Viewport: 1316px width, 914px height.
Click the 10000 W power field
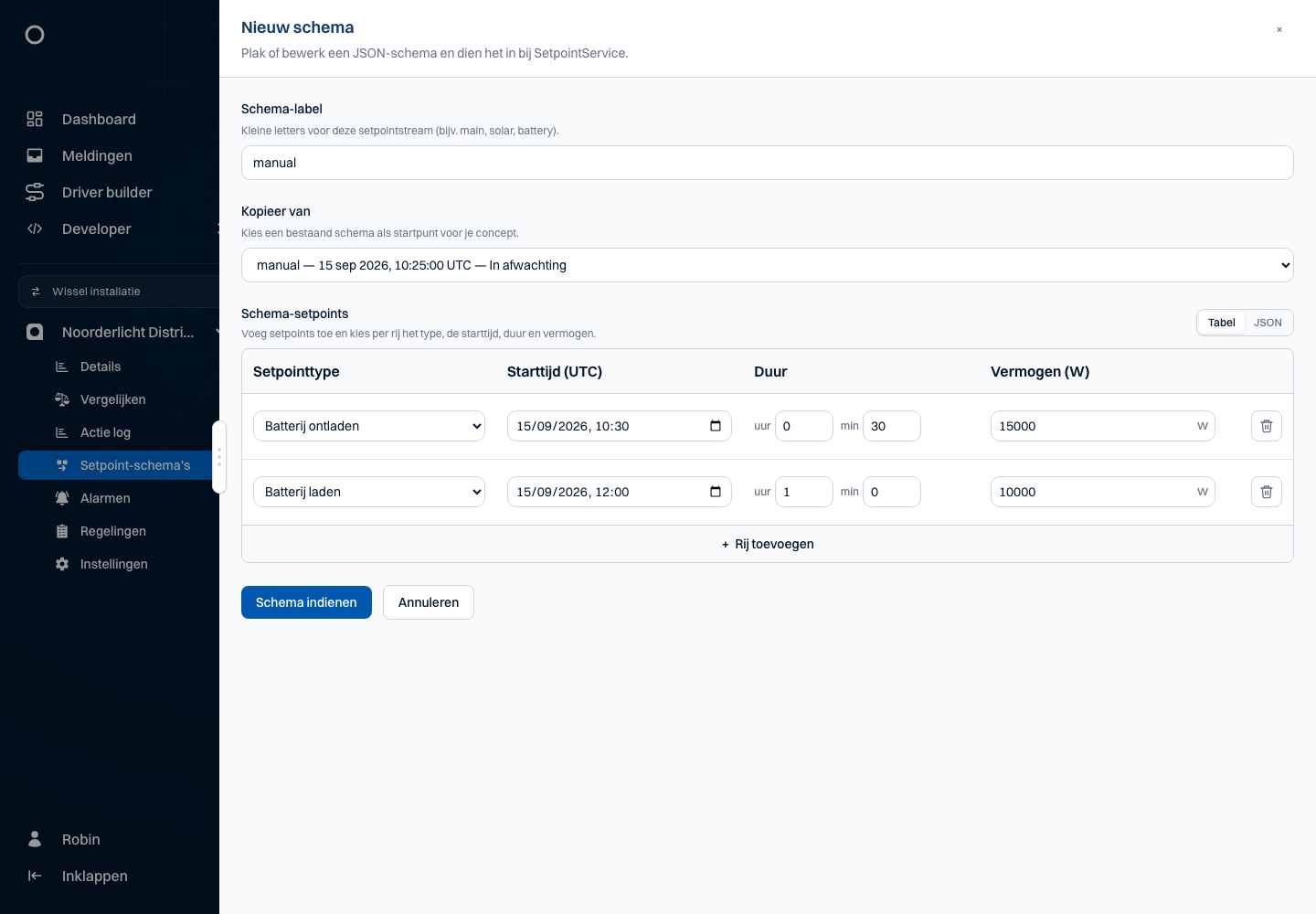click(x=1103, y=492)
